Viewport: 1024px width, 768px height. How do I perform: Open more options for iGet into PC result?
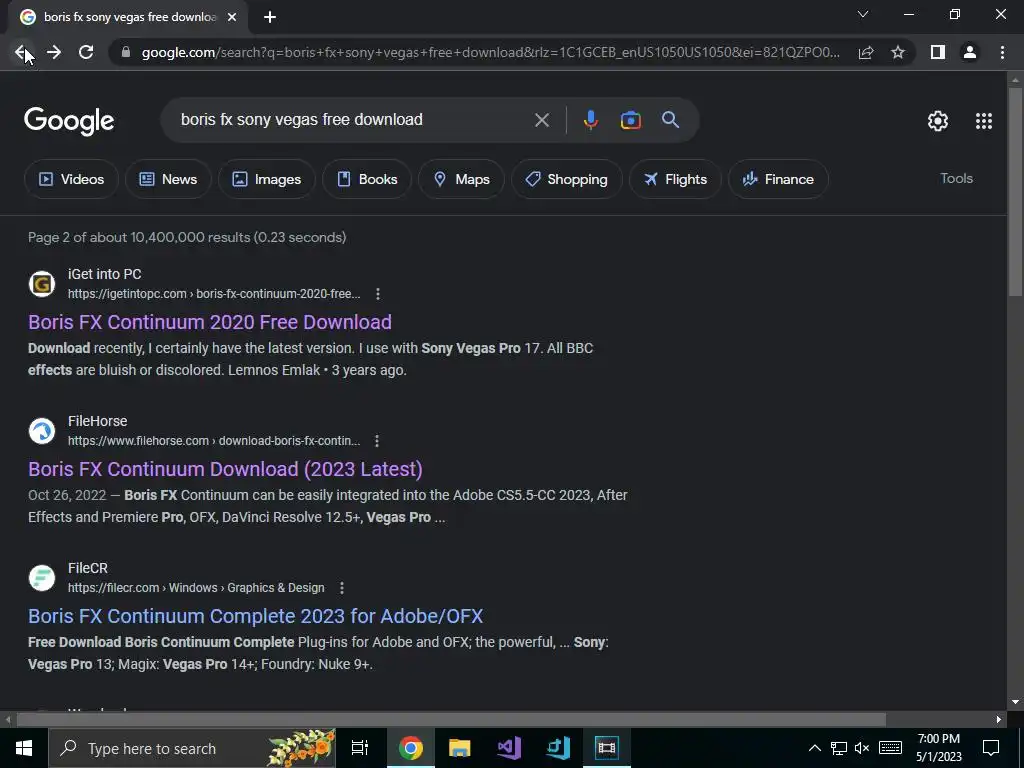coord(377,294)
